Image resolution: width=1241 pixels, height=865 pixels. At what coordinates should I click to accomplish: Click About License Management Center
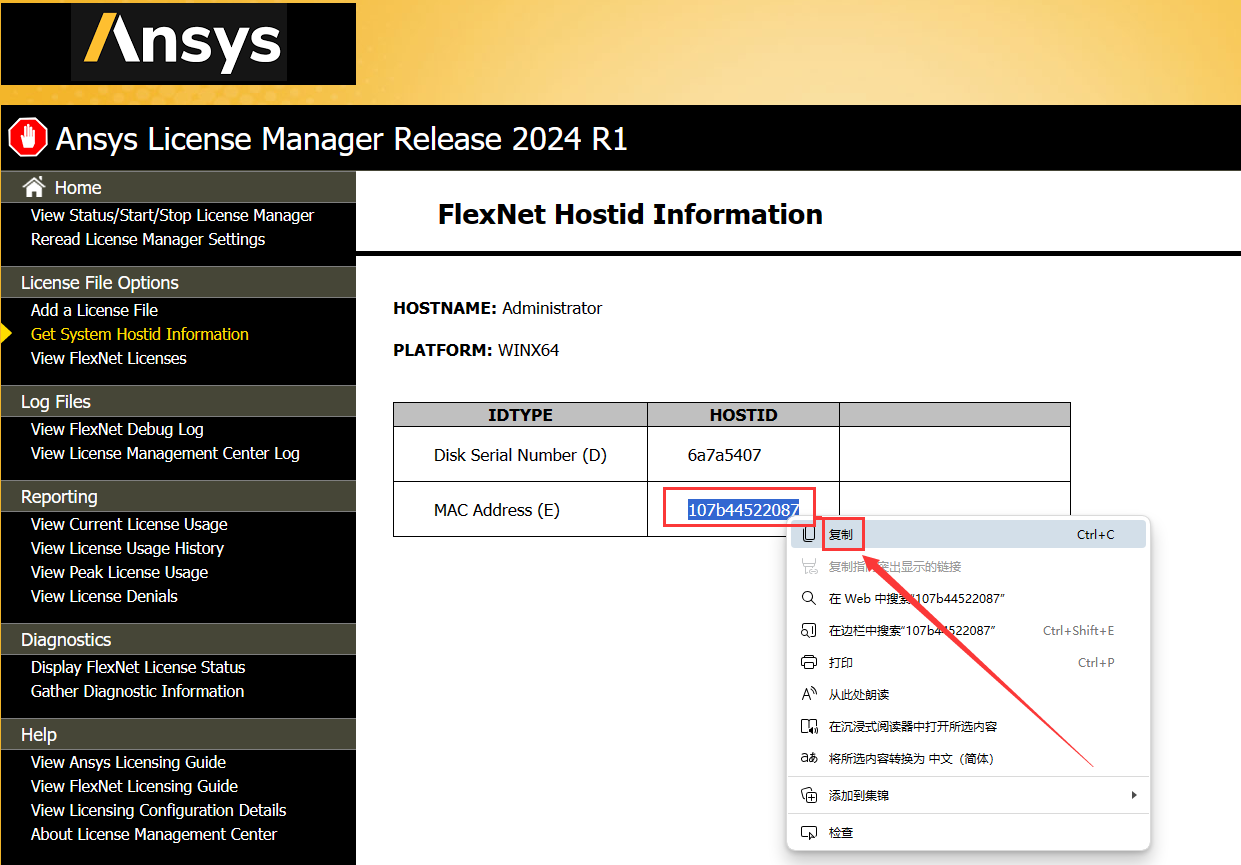click(153, 834)
